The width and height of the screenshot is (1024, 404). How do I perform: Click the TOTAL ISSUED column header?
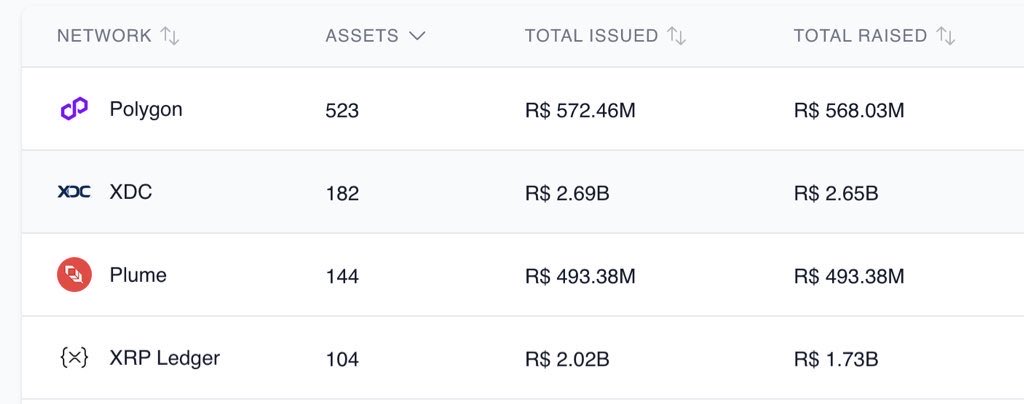(x=592, y=36)
